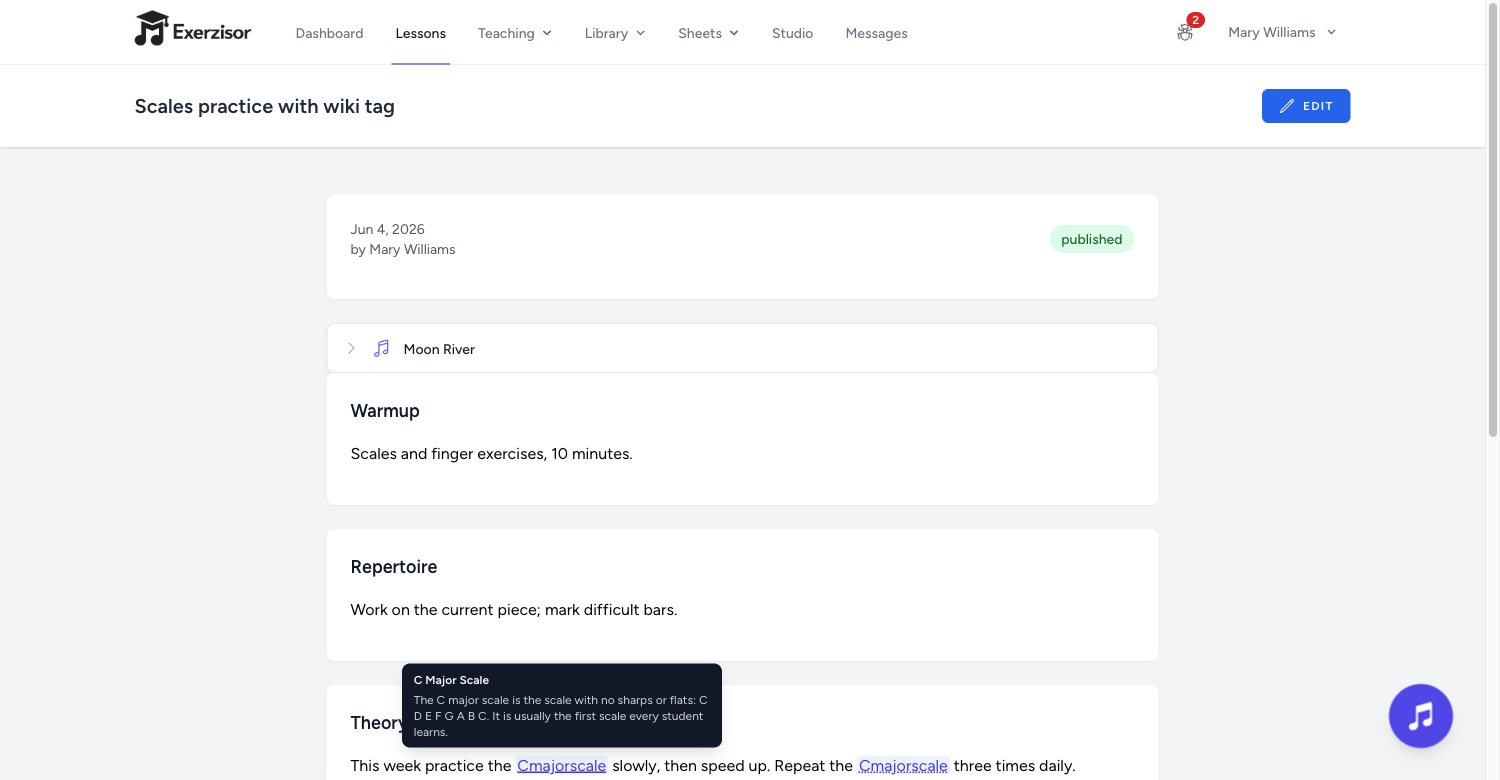This screenshot has width=1500, height=780.
Task: Click the Exerzisor brand name text
Action: coord(212,32)
